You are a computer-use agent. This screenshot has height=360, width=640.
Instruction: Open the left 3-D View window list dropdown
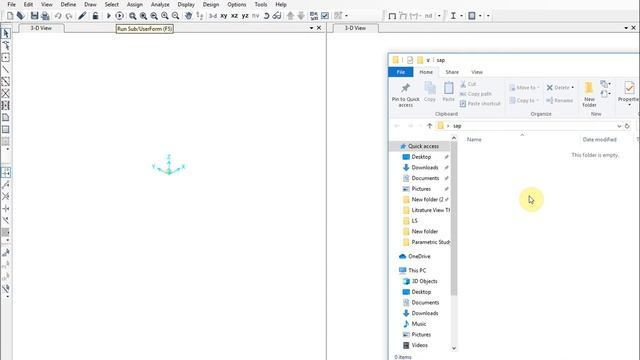tap(311, 28)
